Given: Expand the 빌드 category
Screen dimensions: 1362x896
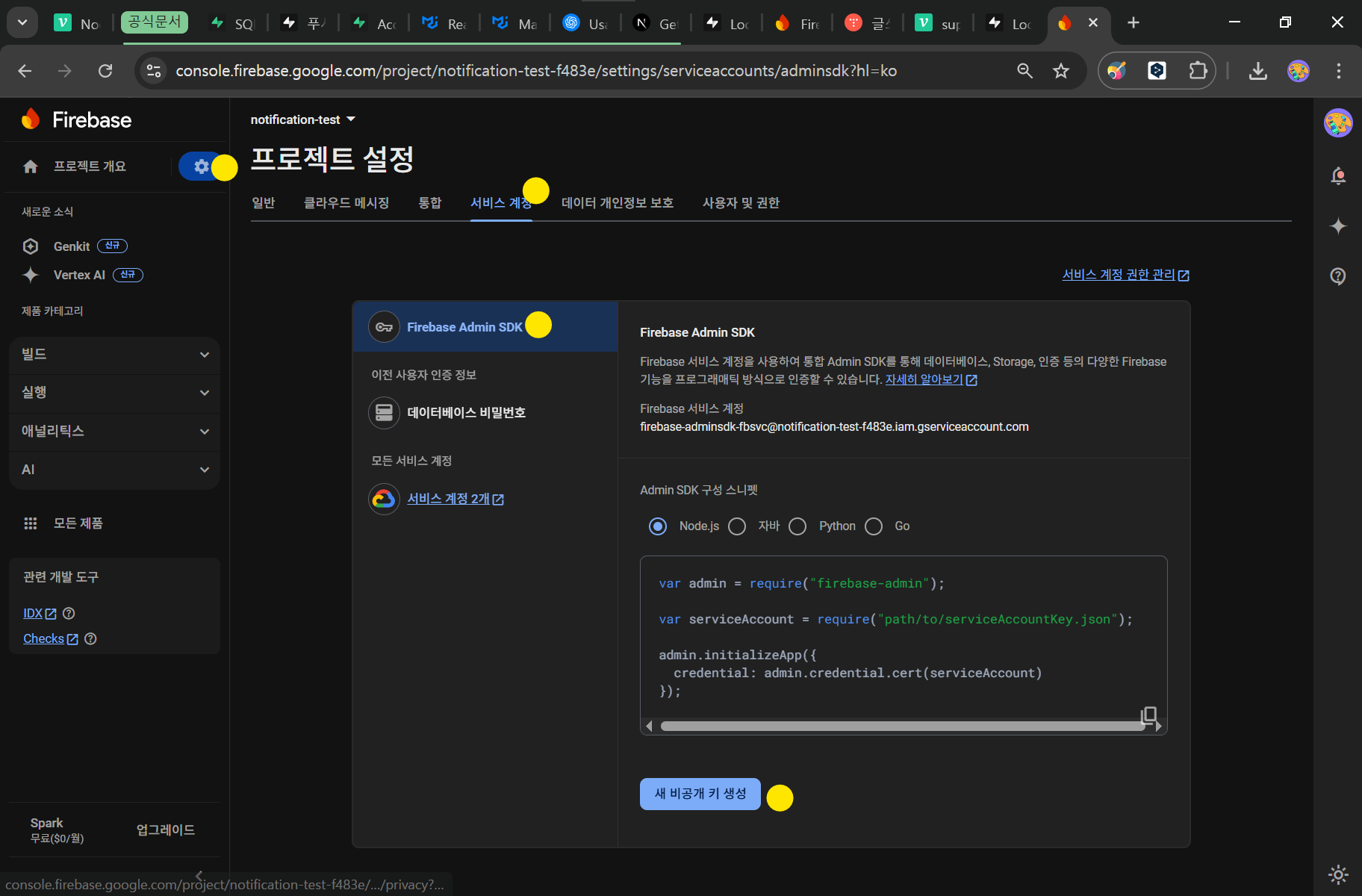Looking at the screenshot, I should (115, 355).
